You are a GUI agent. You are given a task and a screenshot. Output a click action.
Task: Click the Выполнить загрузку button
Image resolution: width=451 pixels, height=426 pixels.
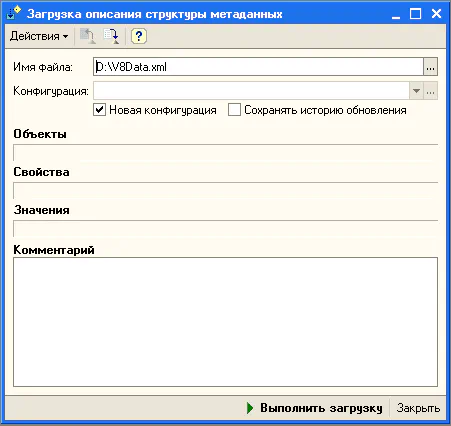(x=315, y=408)
